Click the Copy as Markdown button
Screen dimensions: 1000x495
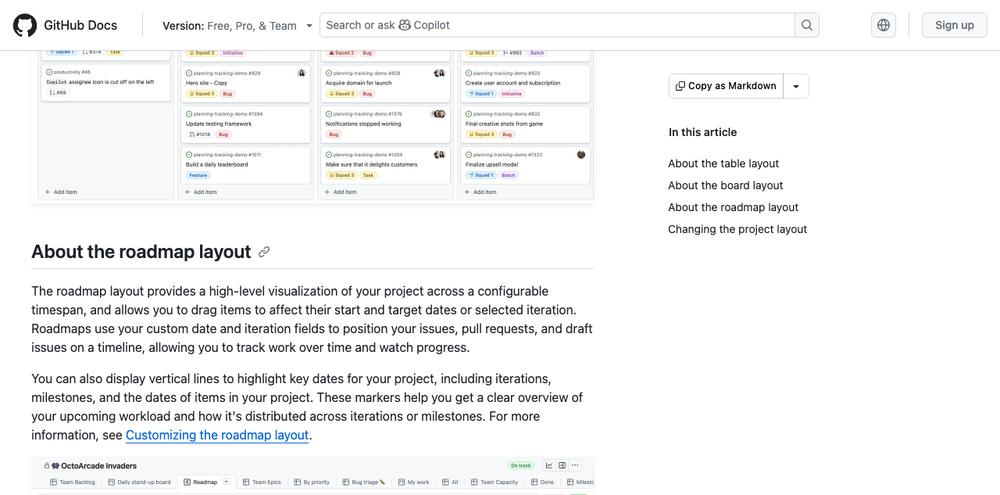(x=726, y=86)
